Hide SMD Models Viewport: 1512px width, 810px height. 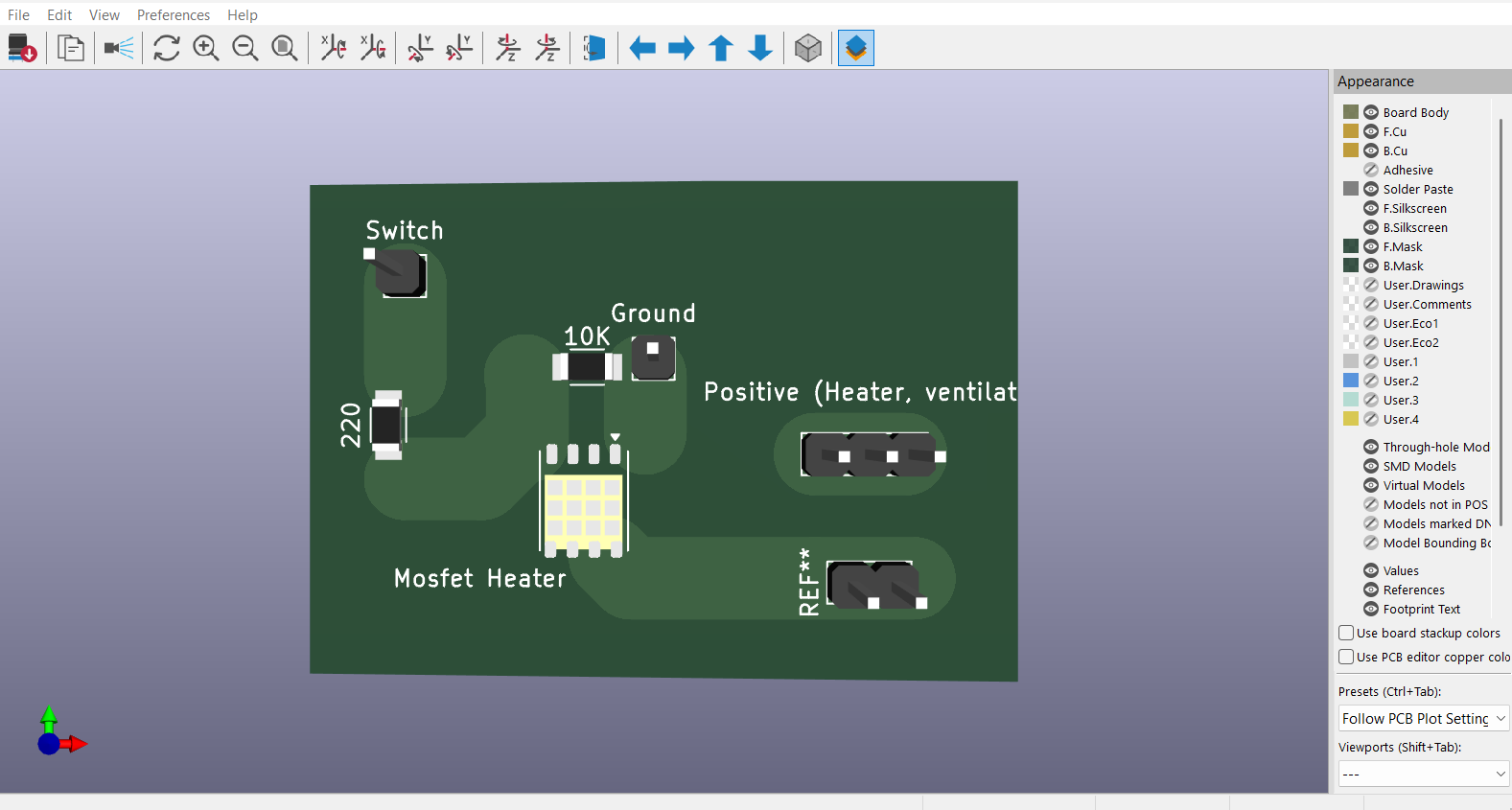point(1371,466)
